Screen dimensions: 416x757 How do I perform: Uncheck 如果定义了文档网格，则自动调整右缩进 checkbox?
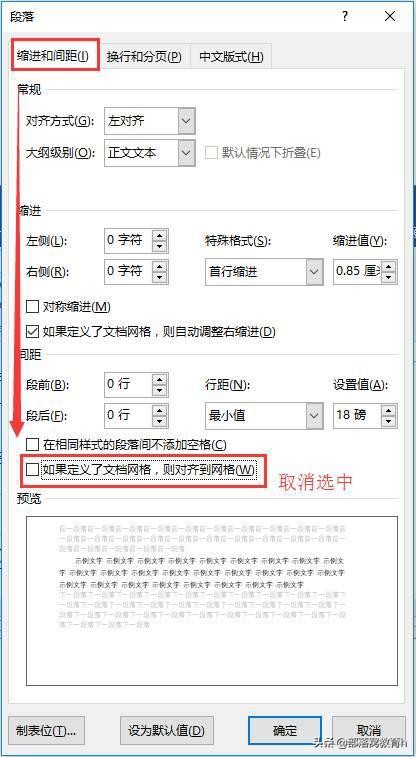[x=32, y=331]
